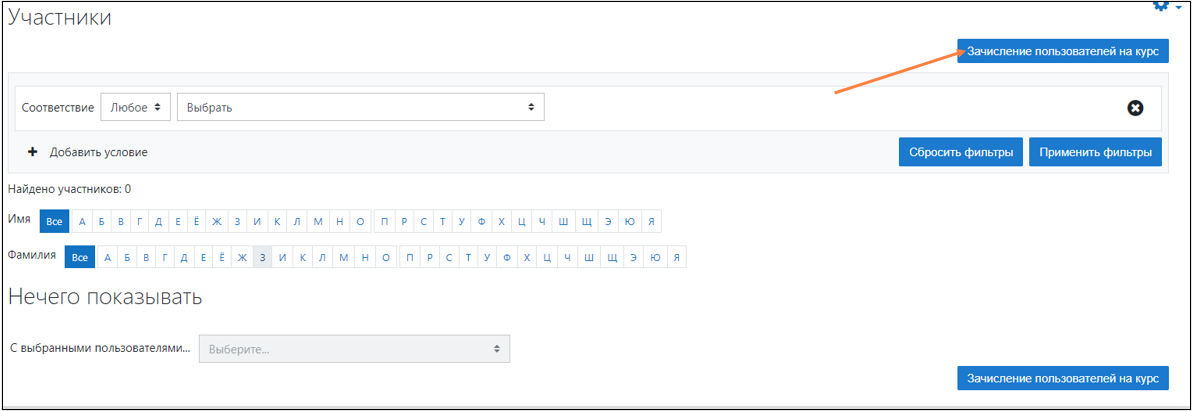Click the plus icon to add condition
This screenshot has height=411, width=1192.
pyautogui.click(x=33, y=152)
